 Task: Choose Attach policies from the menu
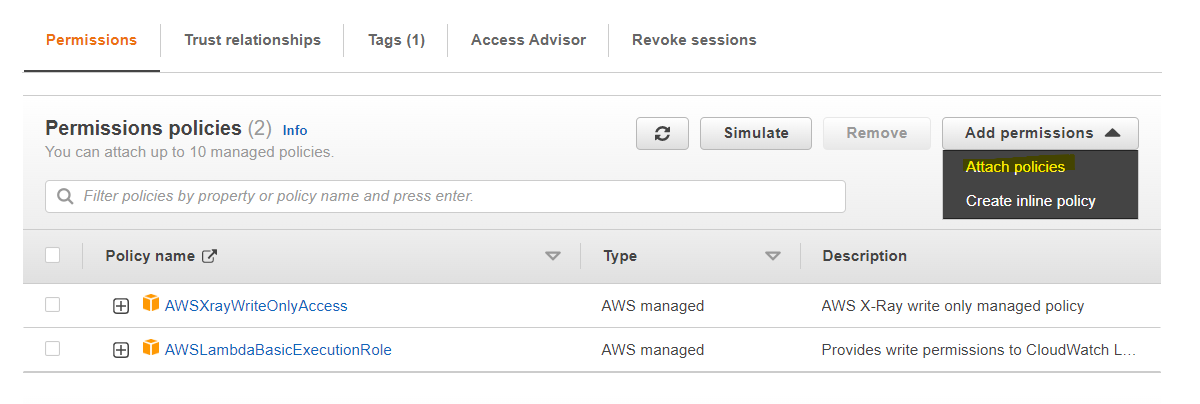tap(1015, 167)
